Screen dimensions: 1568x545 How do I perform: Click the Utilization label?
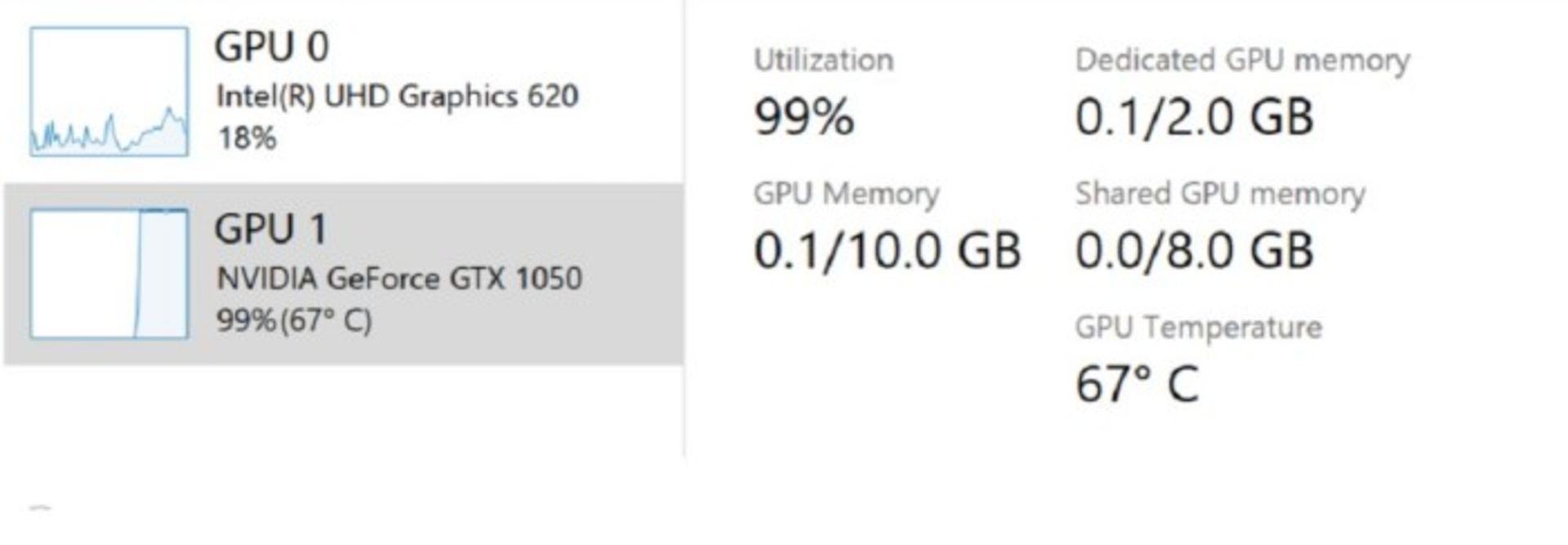click(823, 60)
